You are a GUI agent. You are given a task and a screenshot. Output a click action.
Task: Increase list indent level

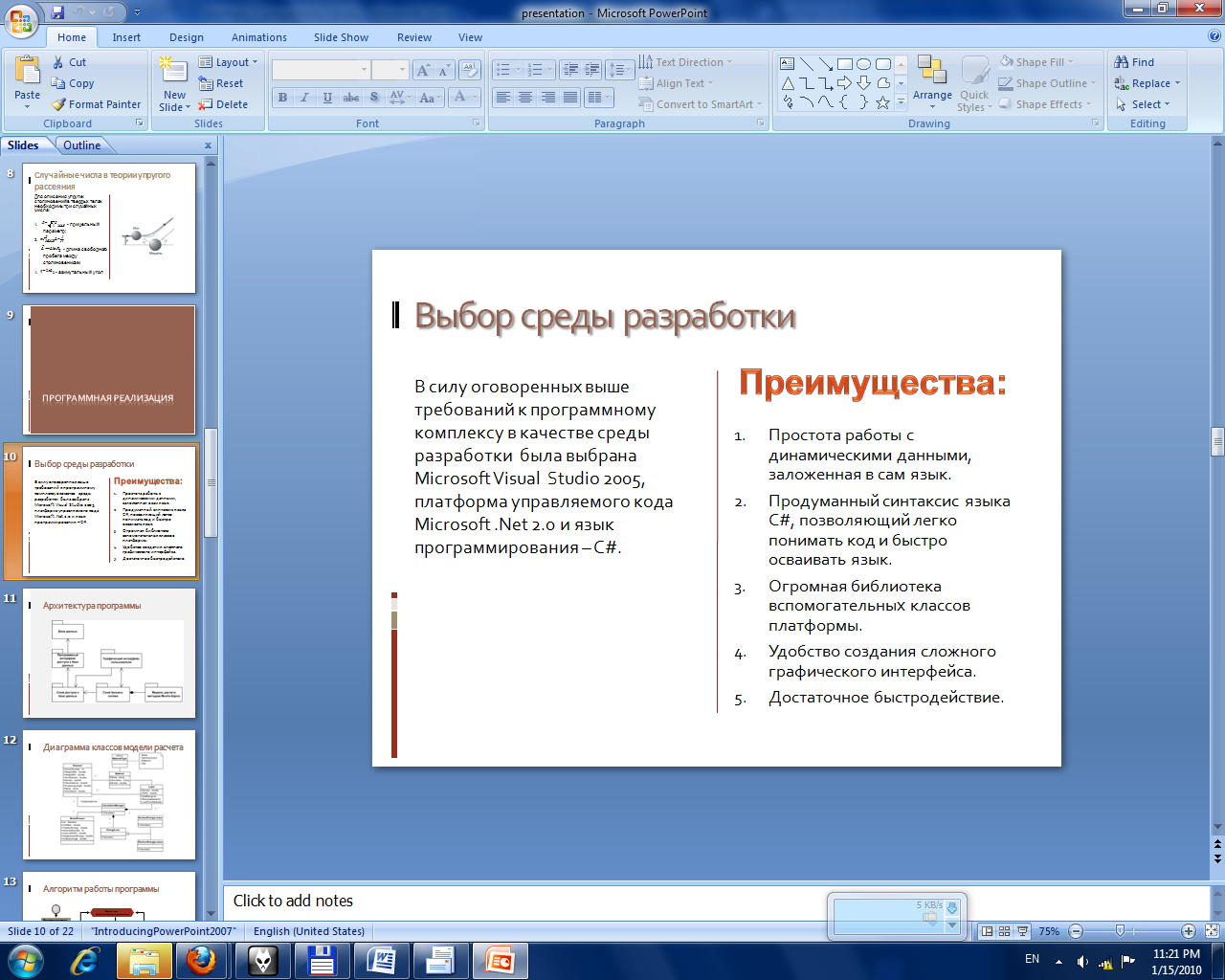coord(591,70)
